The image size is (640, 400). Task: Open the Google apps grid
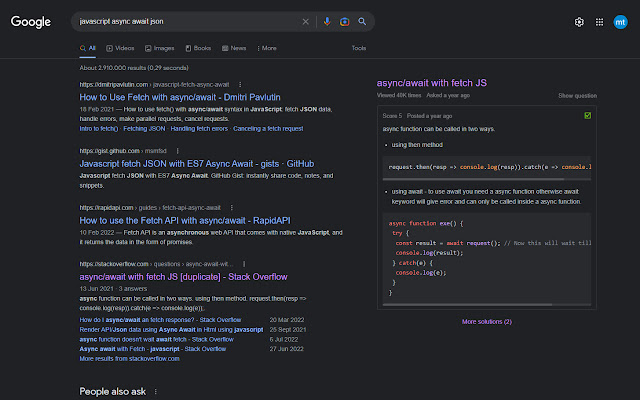[599, 22]
